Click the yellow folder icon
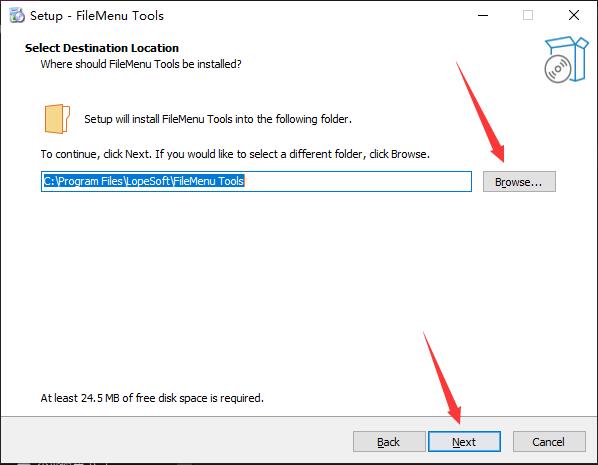 click(57, 119)
